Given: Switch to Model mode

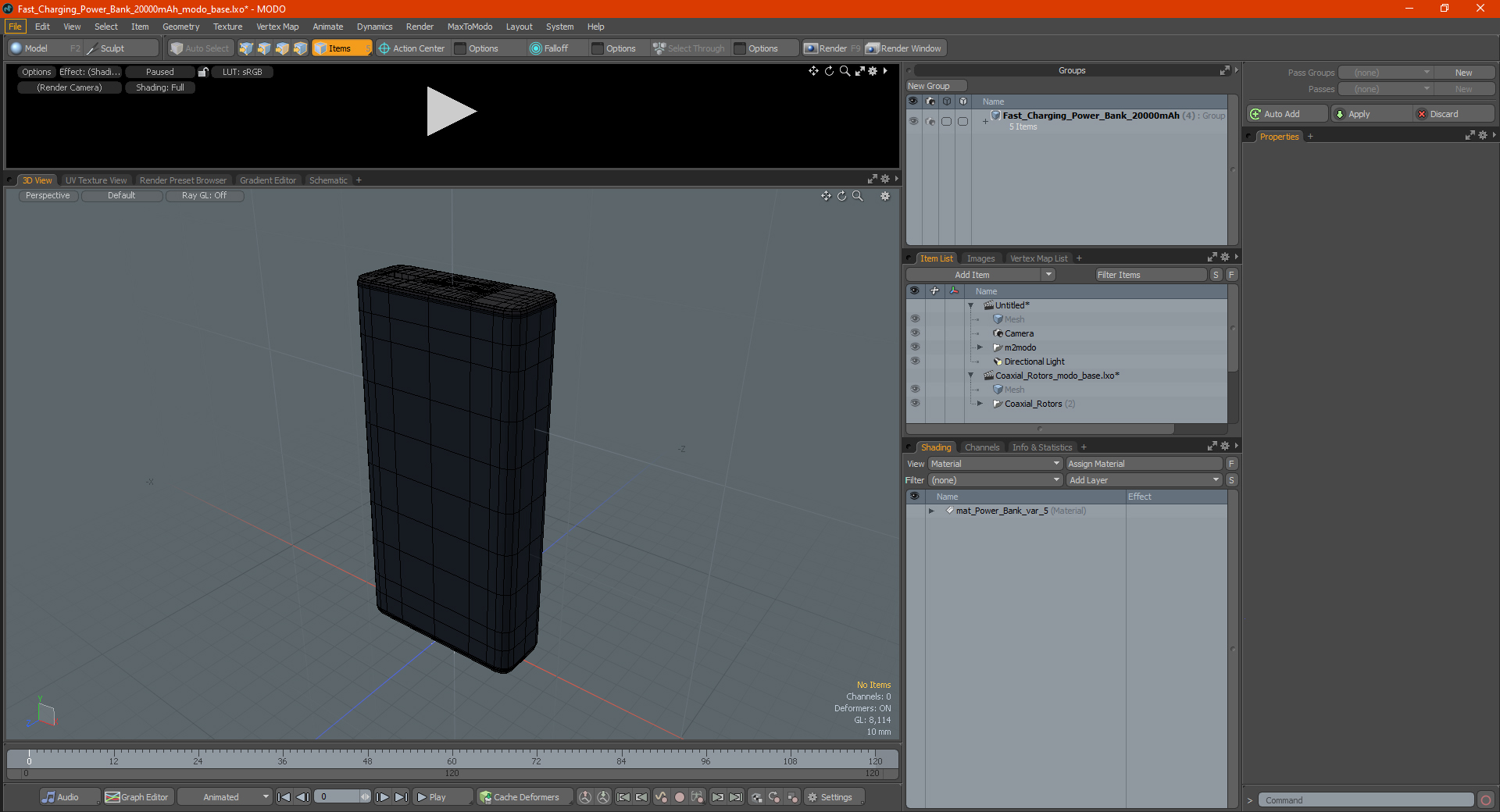Looking at the screenshot, I should pos(45,48).
